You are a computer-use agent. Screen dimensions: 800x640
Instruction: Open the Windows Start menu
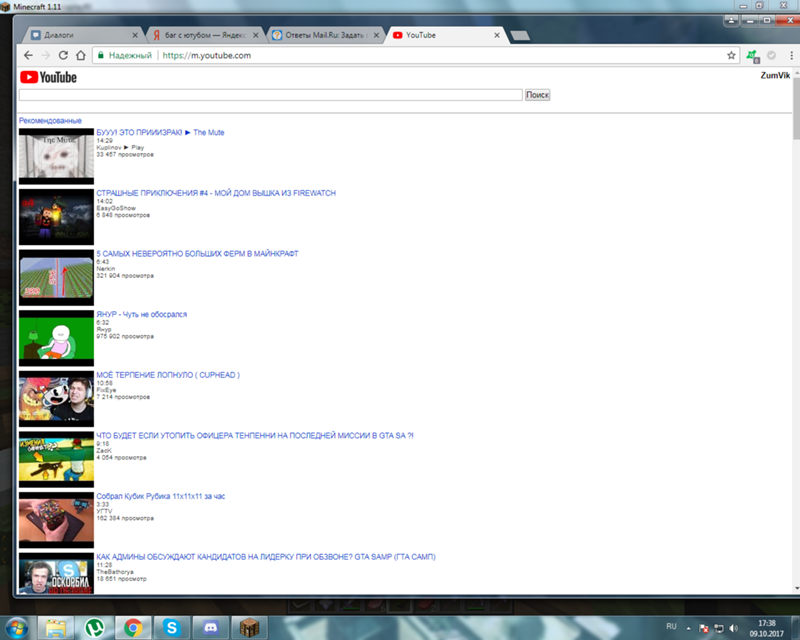tap(16, 627)
